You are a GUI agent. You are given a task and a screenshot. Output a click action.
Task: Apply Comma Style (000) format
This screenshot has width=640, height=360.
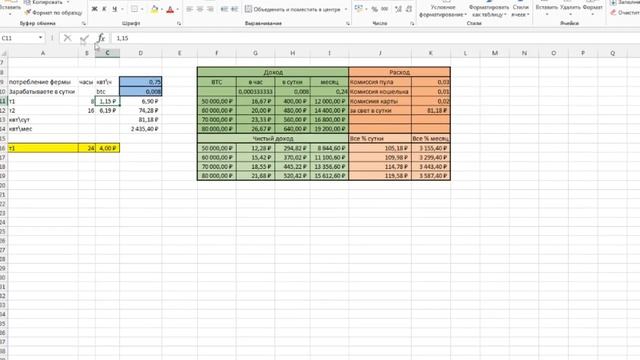click(x=384, y=9)
